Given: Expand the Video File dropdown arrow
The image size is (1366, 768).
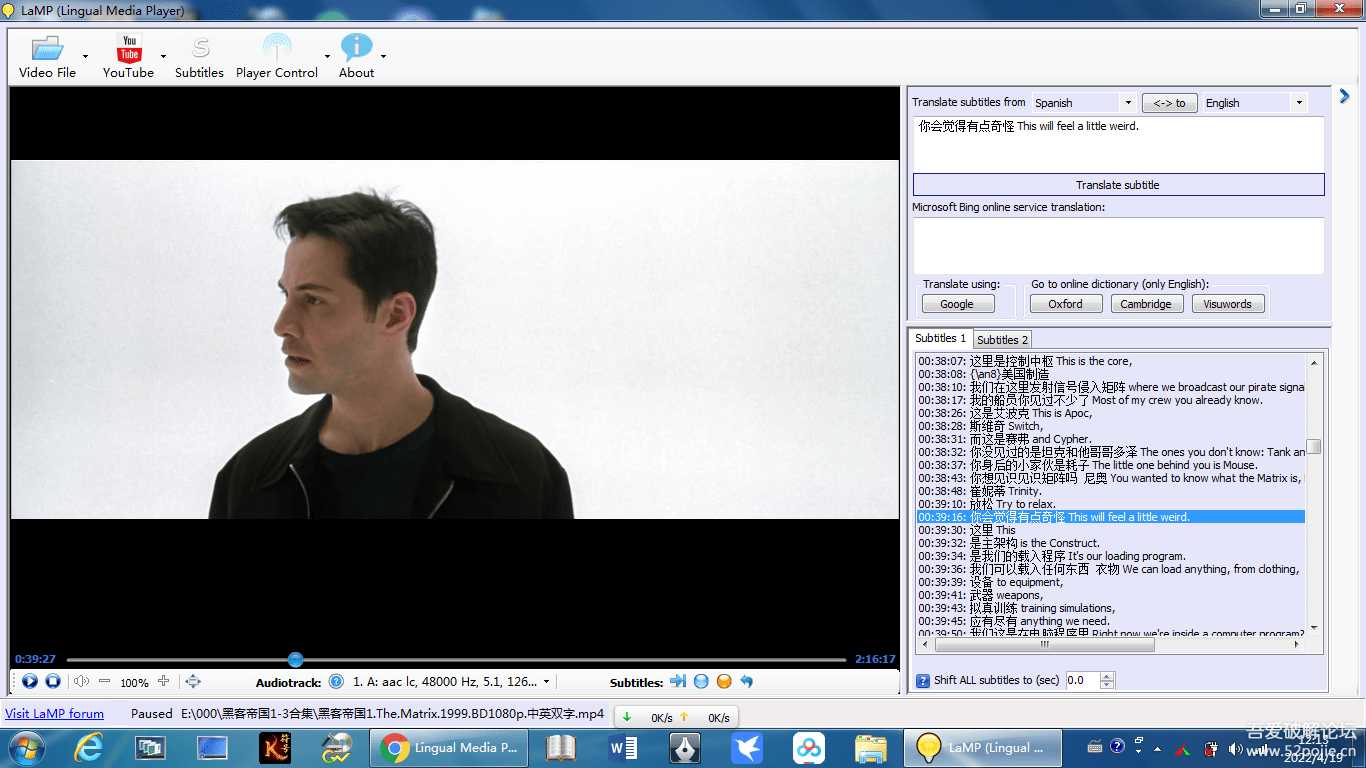Looking at the screenshot, I should (85, 57).
